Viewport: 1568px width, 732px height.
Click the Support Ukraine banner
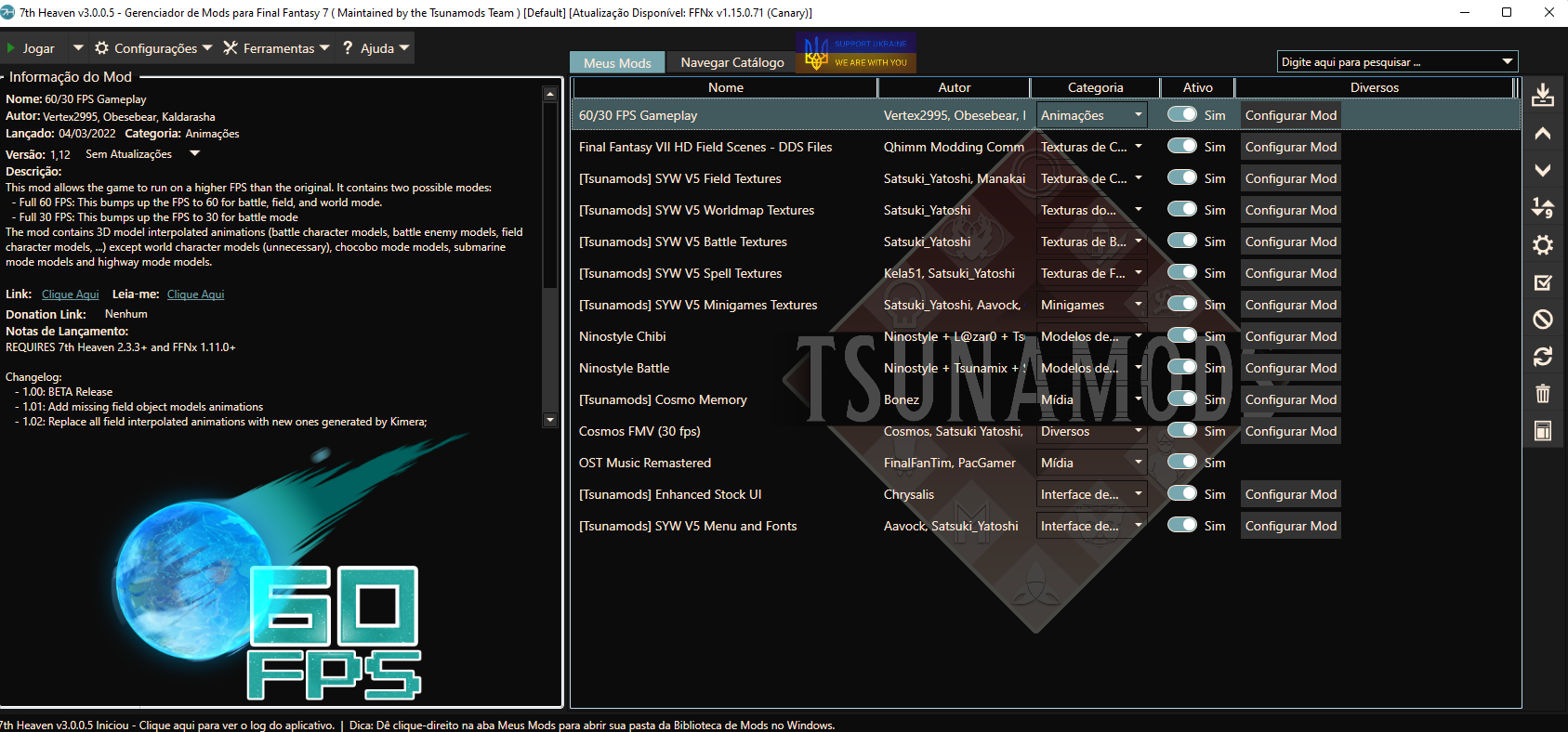pyautogui.click(x=856, y=53)
